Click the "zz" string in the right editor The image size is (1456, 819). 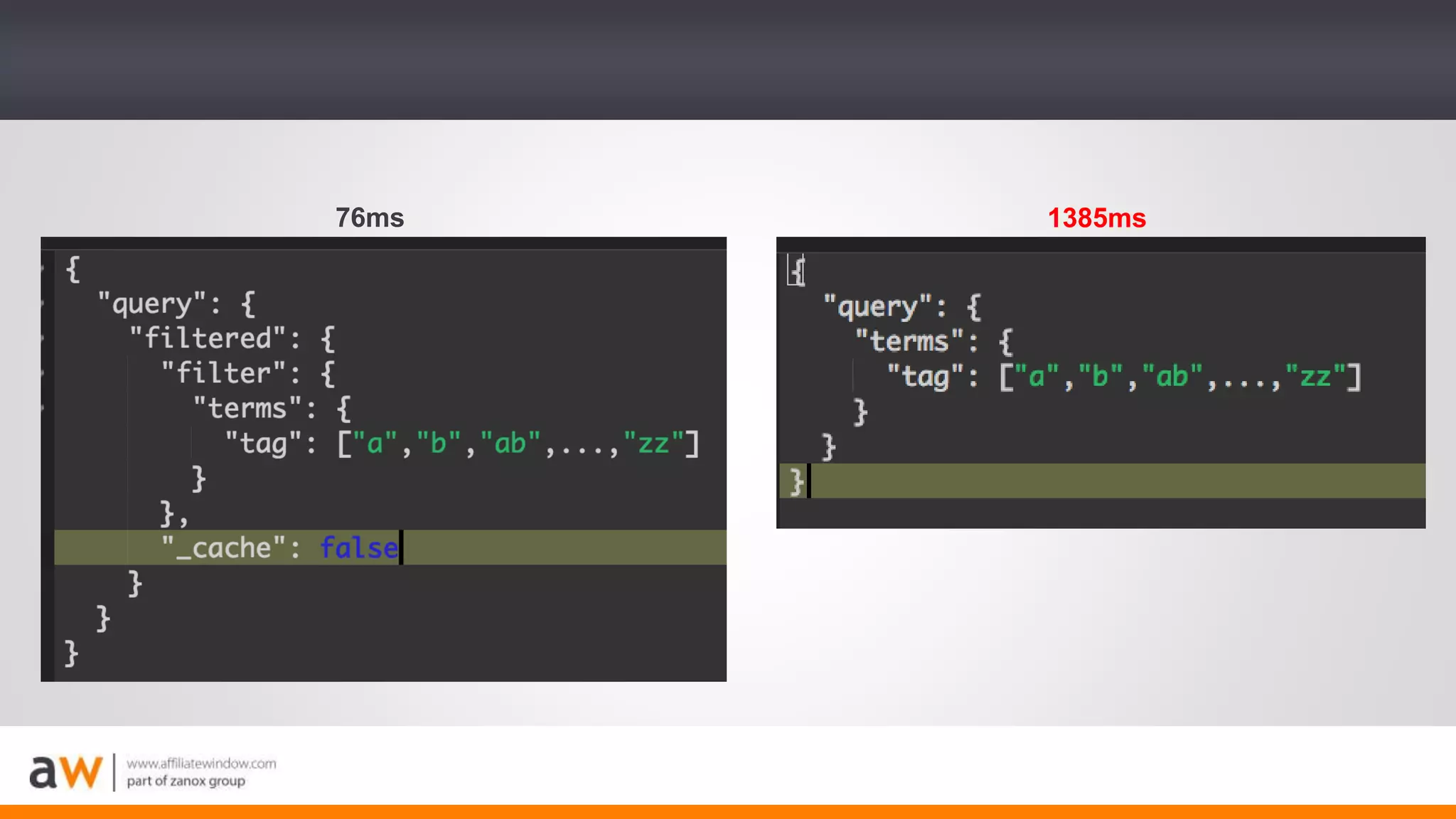pos(1315,376)
